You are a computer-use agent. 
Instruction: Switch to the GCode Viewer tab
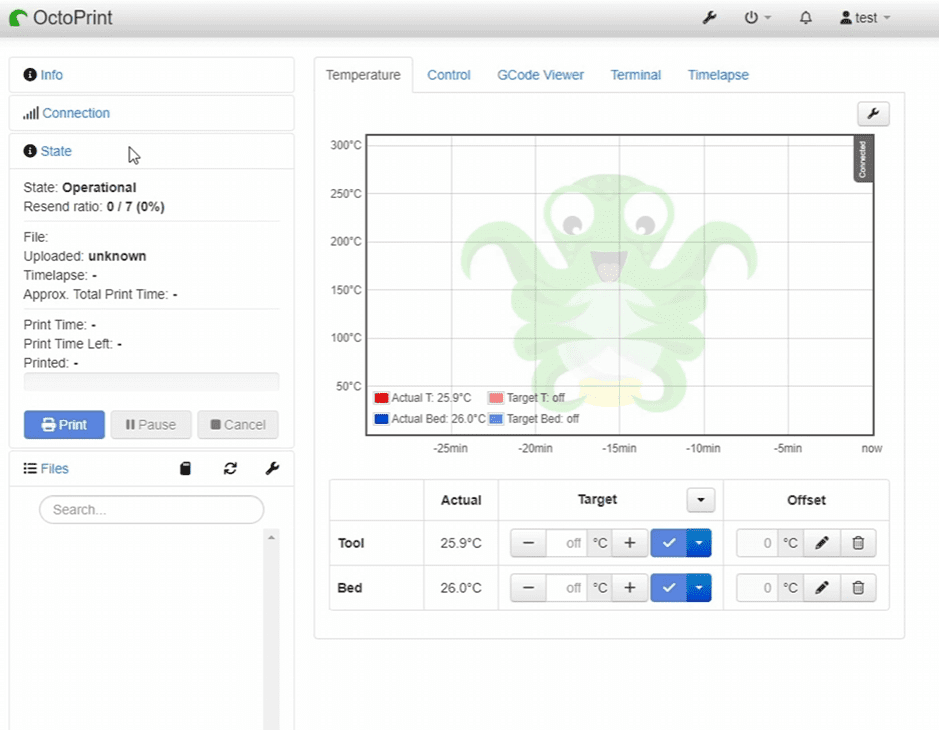pos(540,75)
